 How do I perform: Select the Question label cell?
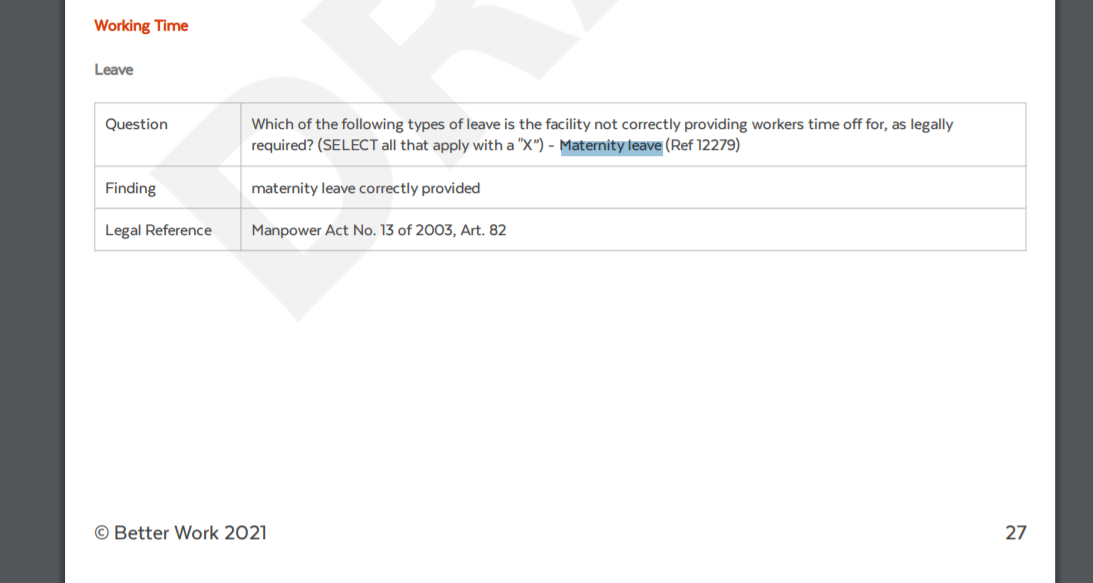tap(167, 135)
